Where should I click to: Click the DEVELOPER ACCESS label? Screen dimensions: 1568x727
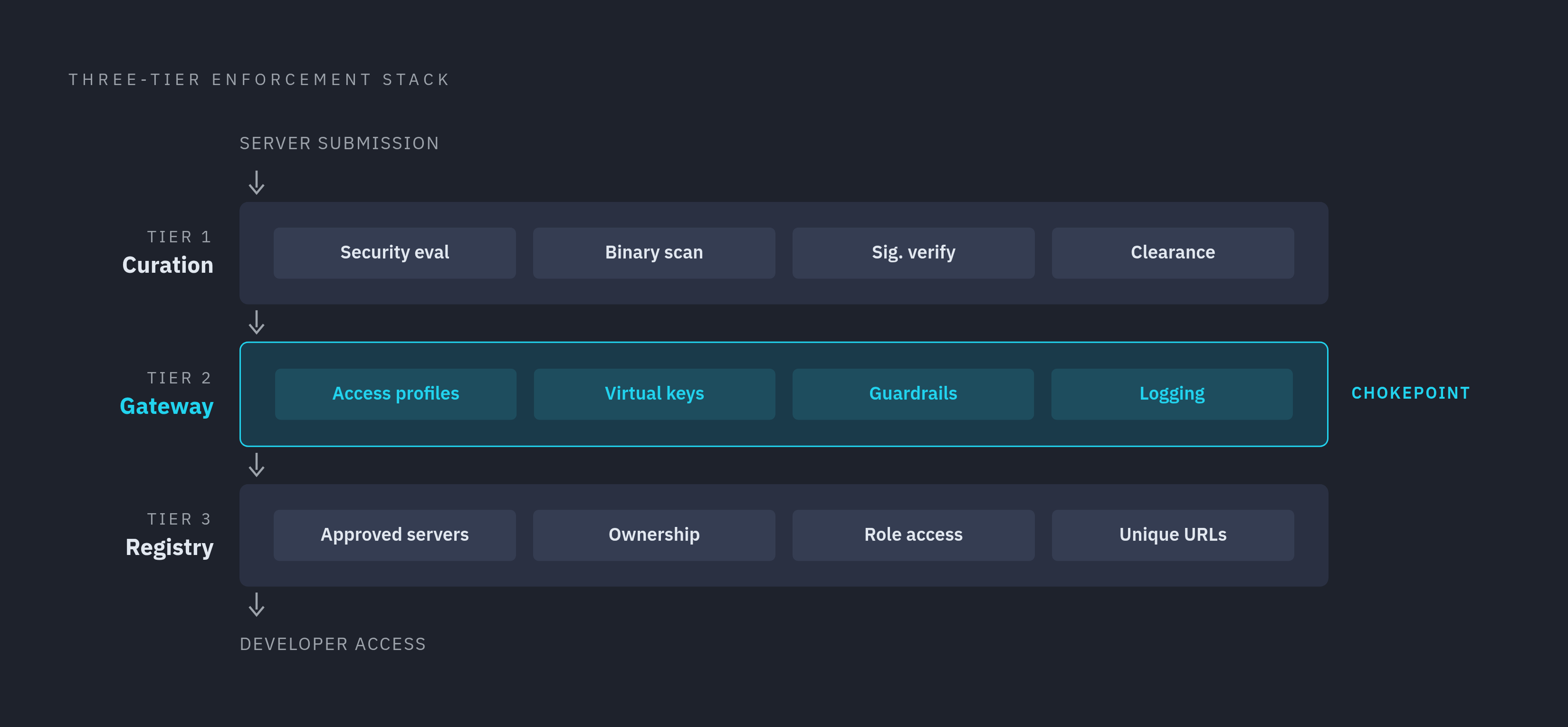point(333,644)
